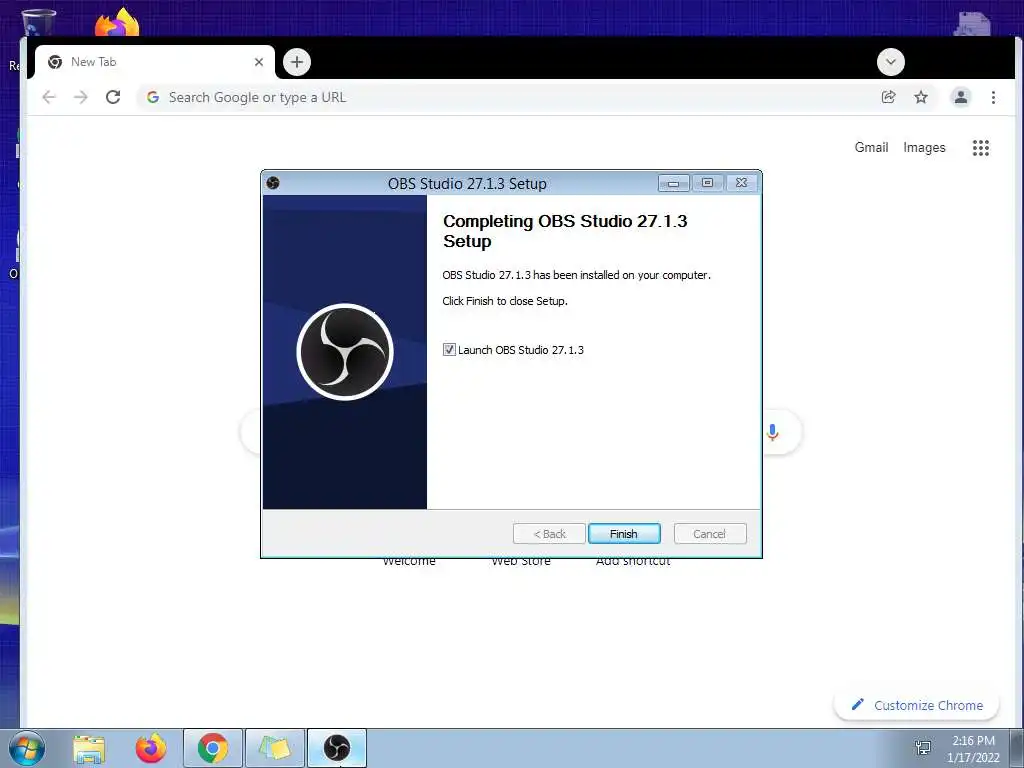Open File Explorer from the taskbar

click(x=89, y=748)
